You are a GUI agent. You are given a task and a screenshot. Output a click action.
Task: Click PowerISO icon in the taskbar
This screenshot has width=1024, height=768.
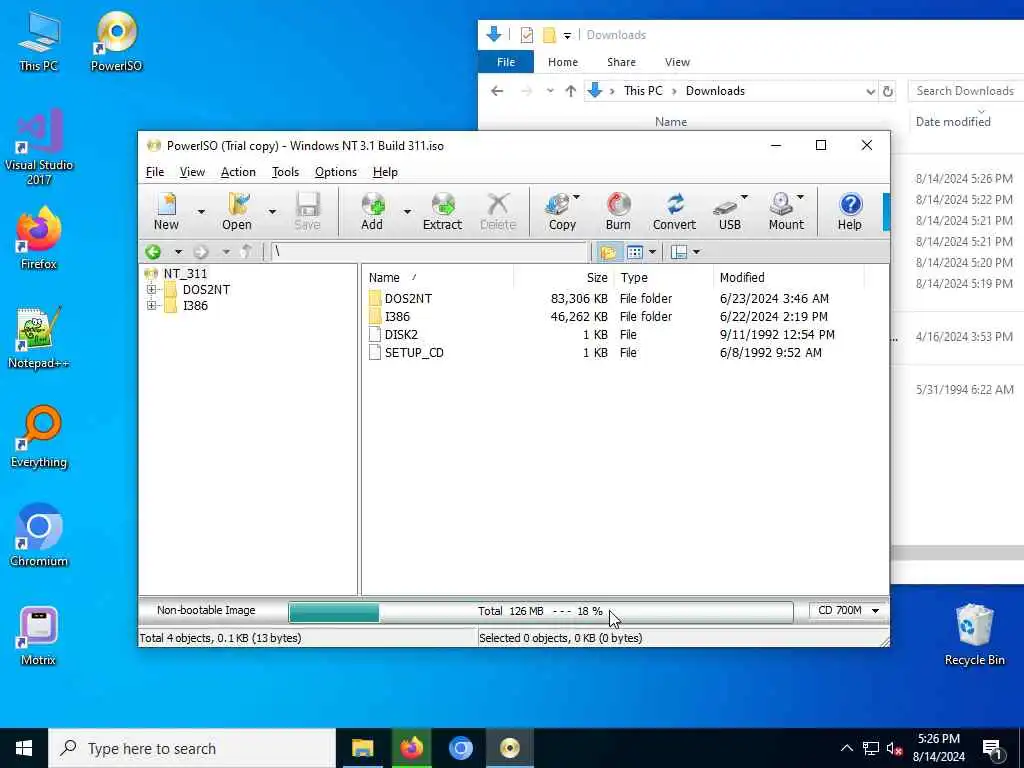(x=509, y=748)
